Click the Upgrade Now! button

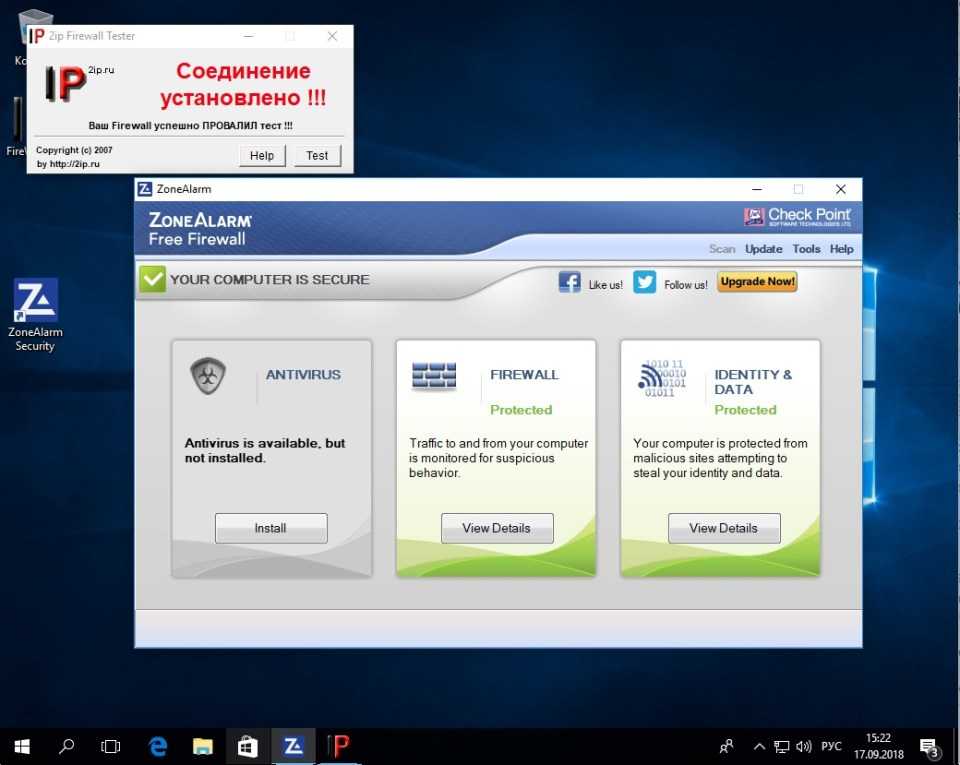pos(757,282)
